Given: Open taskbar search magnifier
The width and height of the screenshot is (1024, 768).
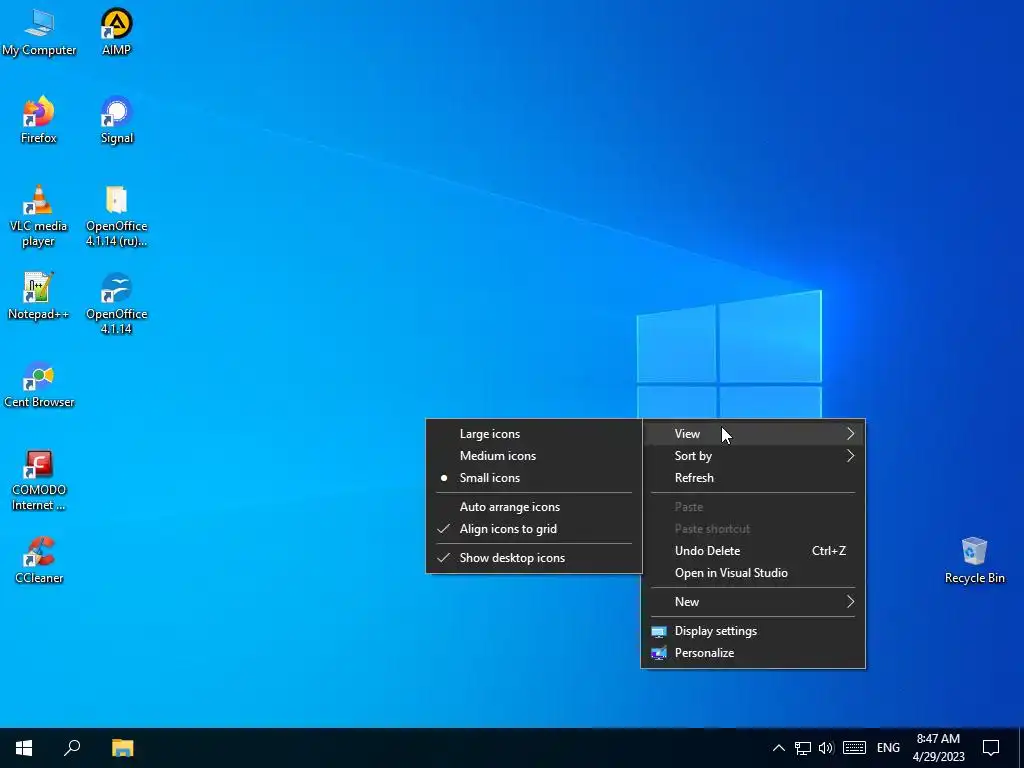Looking at the screenshot, I should [x=72, y=748].
